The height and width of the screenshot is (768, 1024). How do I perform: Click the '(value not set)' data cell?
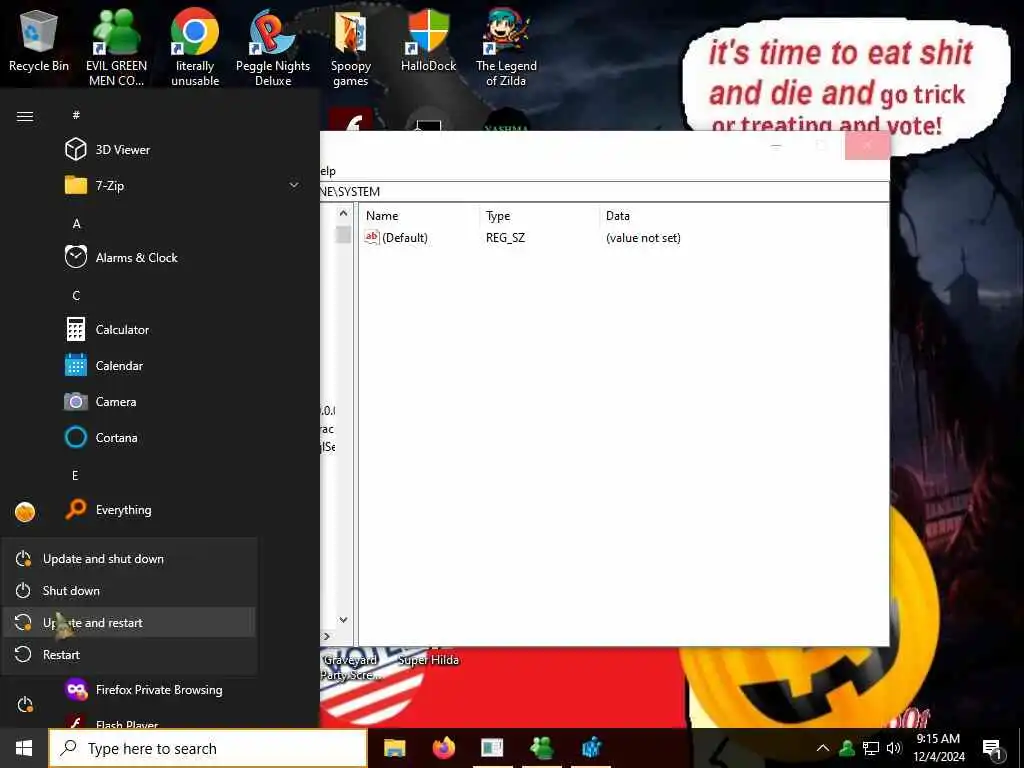point(643,238)
